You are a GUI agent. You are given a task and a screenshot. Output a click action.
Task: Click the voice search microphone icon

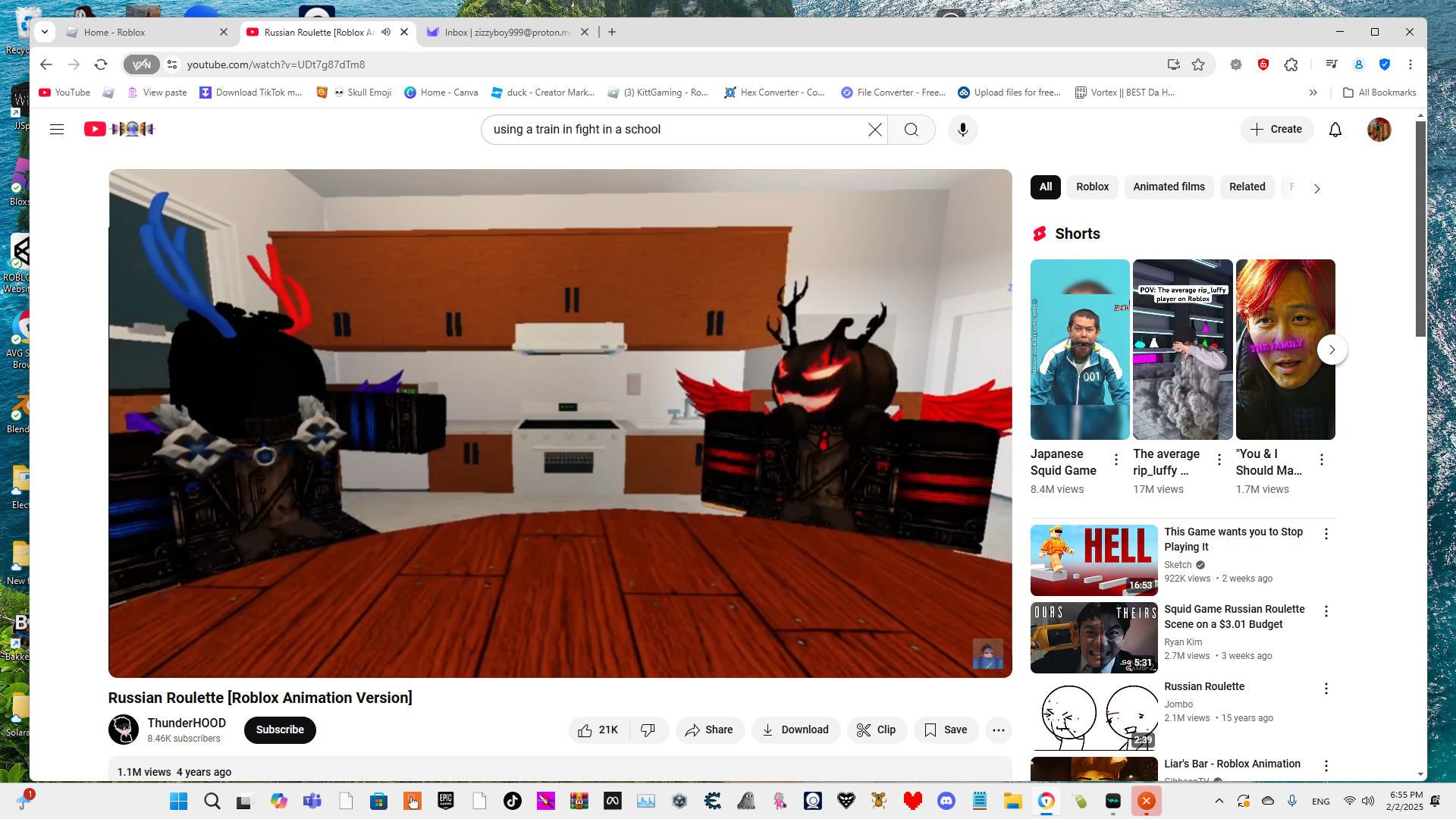point(962,130)
